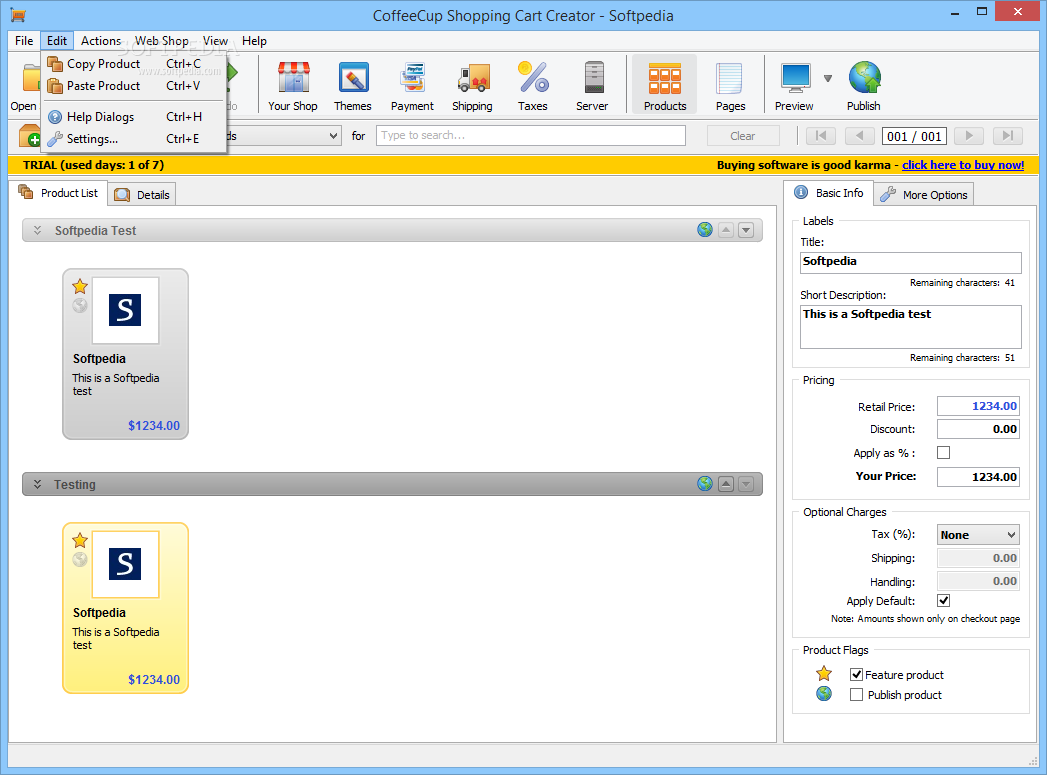The height and width of the screenshot is (775, 1047).
Task: Go to first product record
Action: click(821, 136)
